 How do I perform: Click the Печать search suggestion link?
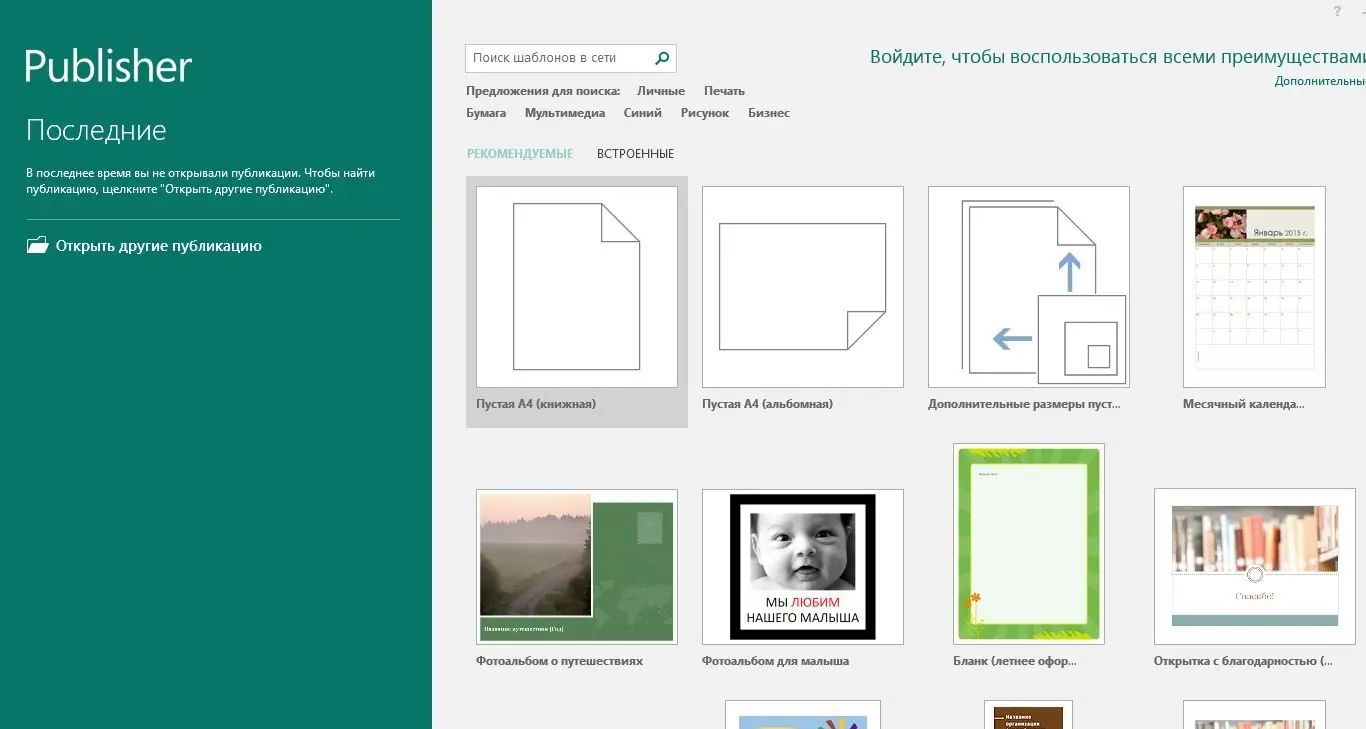point(724,91)
